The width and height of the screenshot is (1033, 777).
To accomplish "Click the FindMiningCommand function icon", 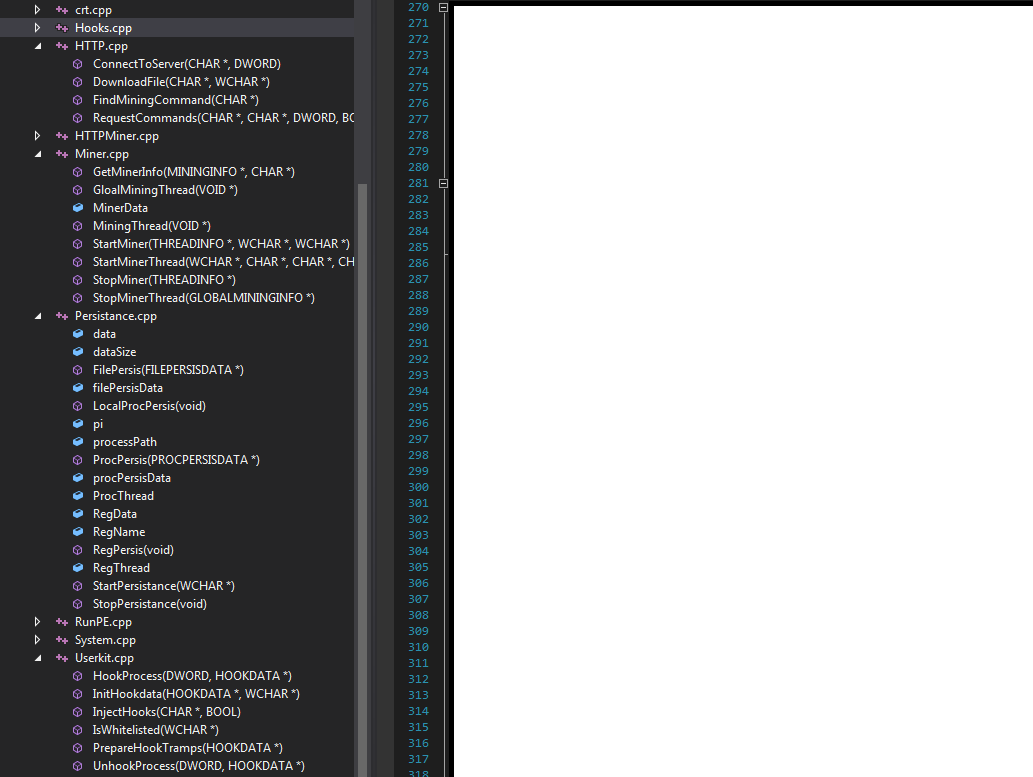I will tap(78, 100).
